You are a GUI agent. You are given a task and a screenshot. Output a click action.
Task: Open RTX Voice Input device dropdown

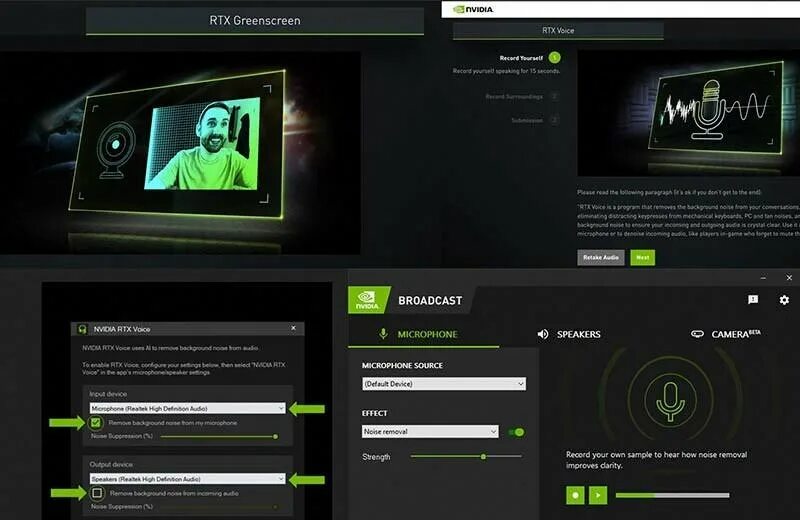tap(187, 408)
